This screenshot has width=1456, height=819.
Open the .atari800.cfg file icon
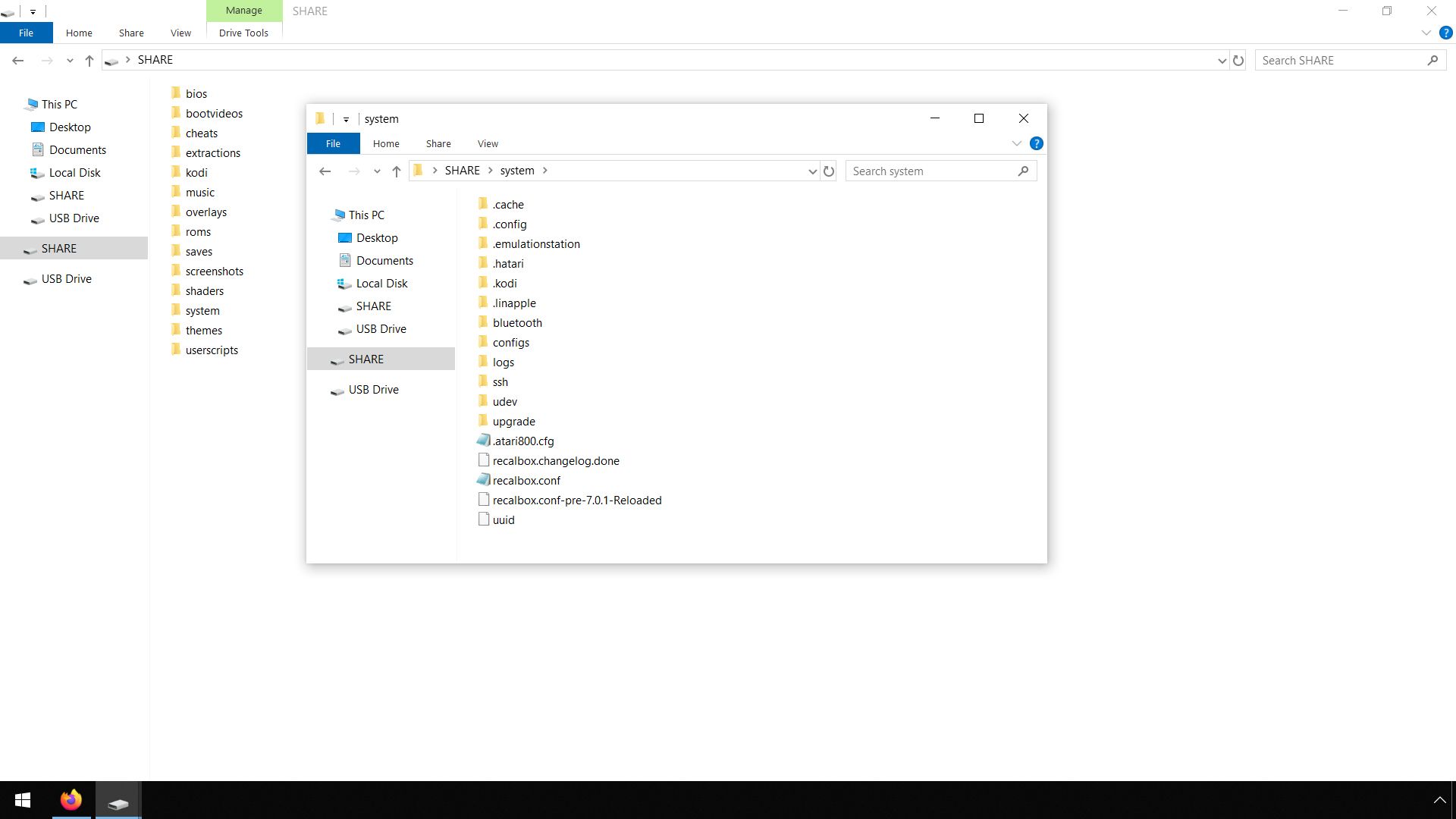pos(483,440)
